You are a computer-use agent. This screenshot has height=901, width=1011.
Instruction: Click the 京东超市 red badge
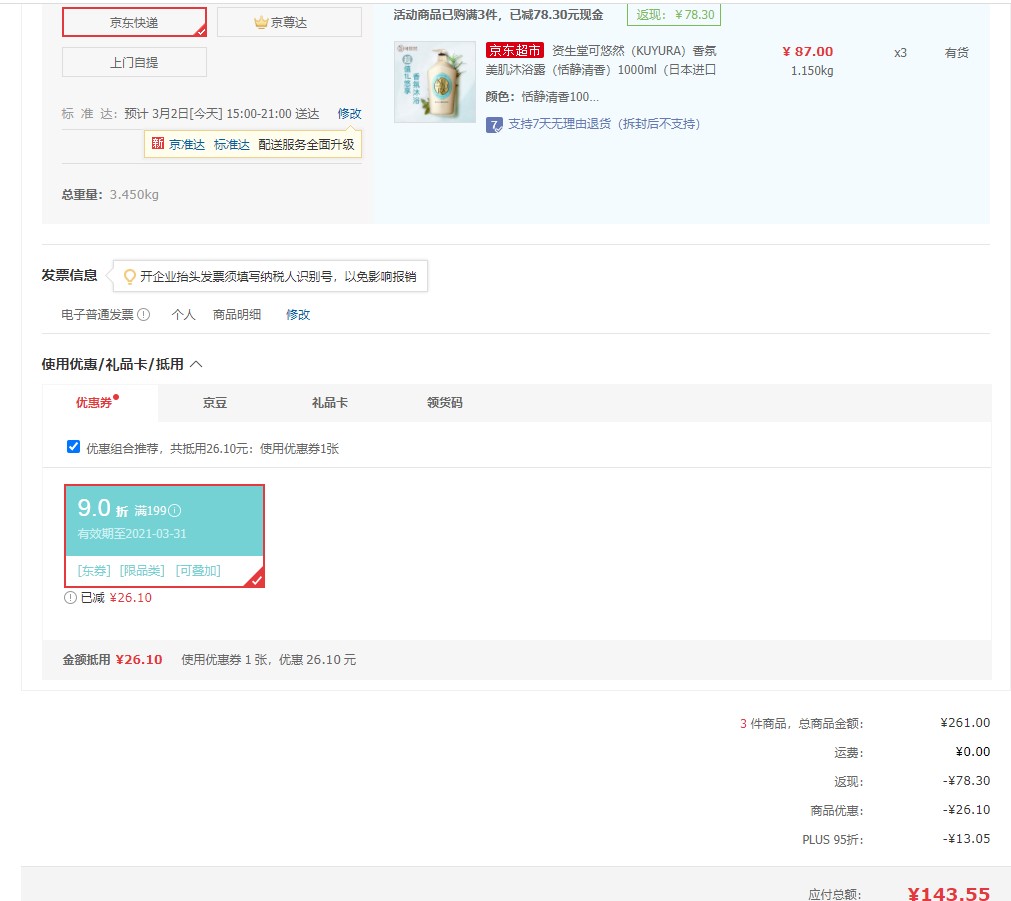(x=515, y=50)
